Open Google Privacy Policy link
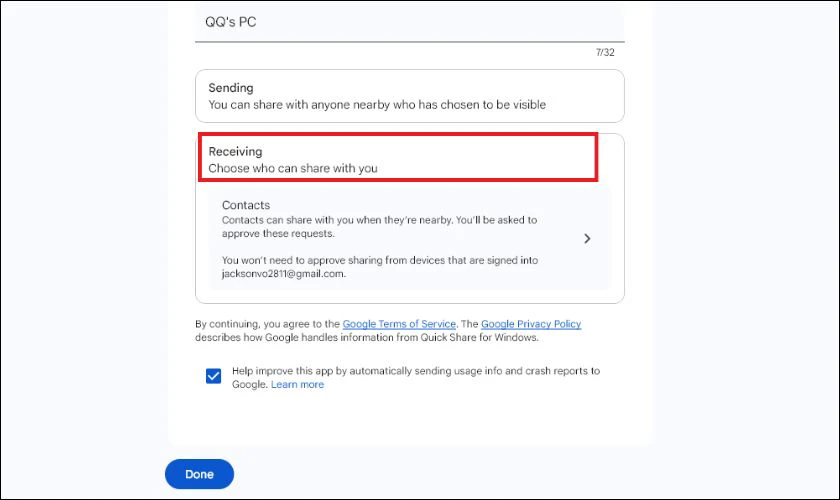Screen dimensions: 840x500 pyautogui.click(x=531, y=324)
